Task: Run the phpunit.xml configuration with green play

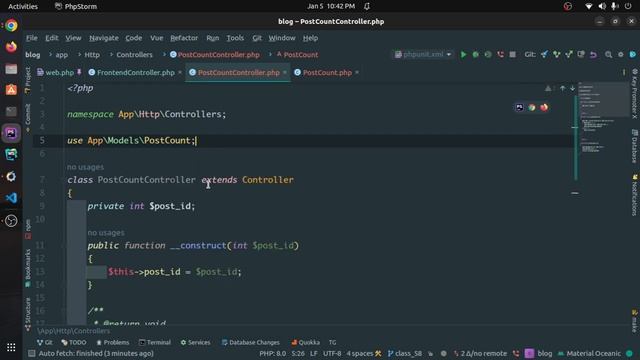Action: 463,54
